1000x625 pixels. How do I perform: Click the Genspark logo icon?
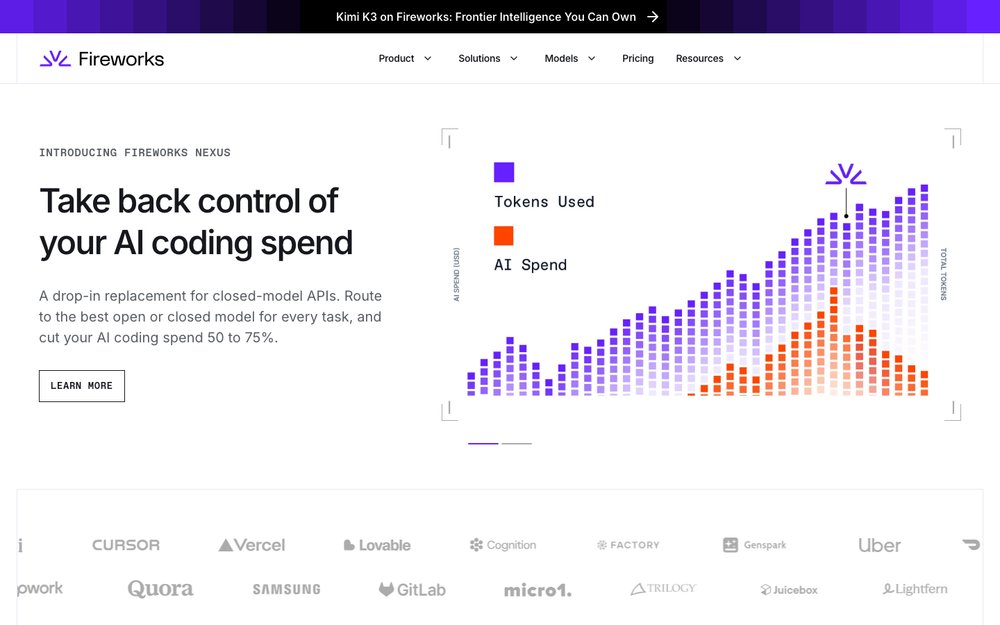click(x=730, y=545)
